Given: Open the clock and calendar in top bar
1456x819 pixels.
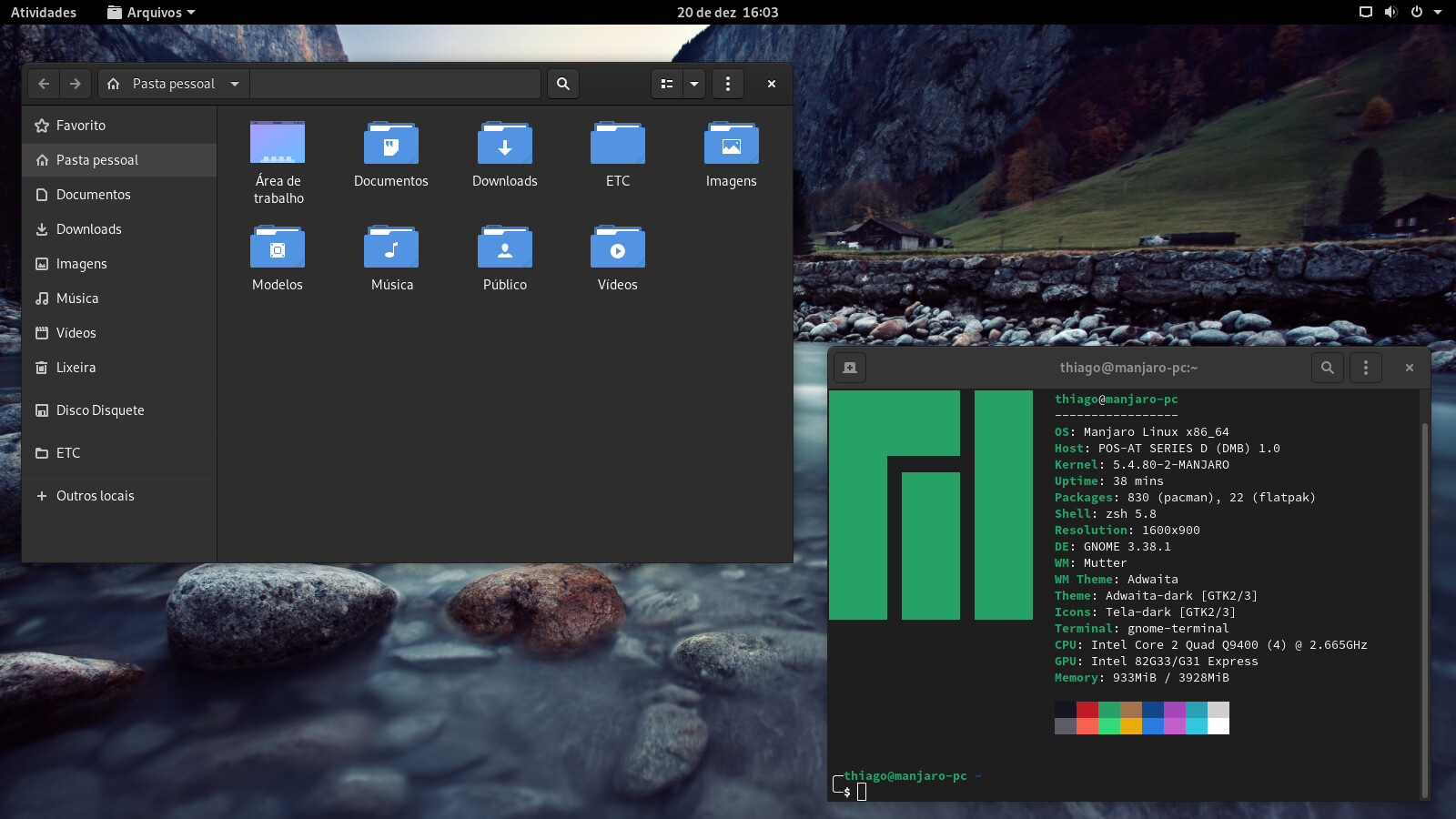Looking at the screenshot, I should click(x=727, y=12).
